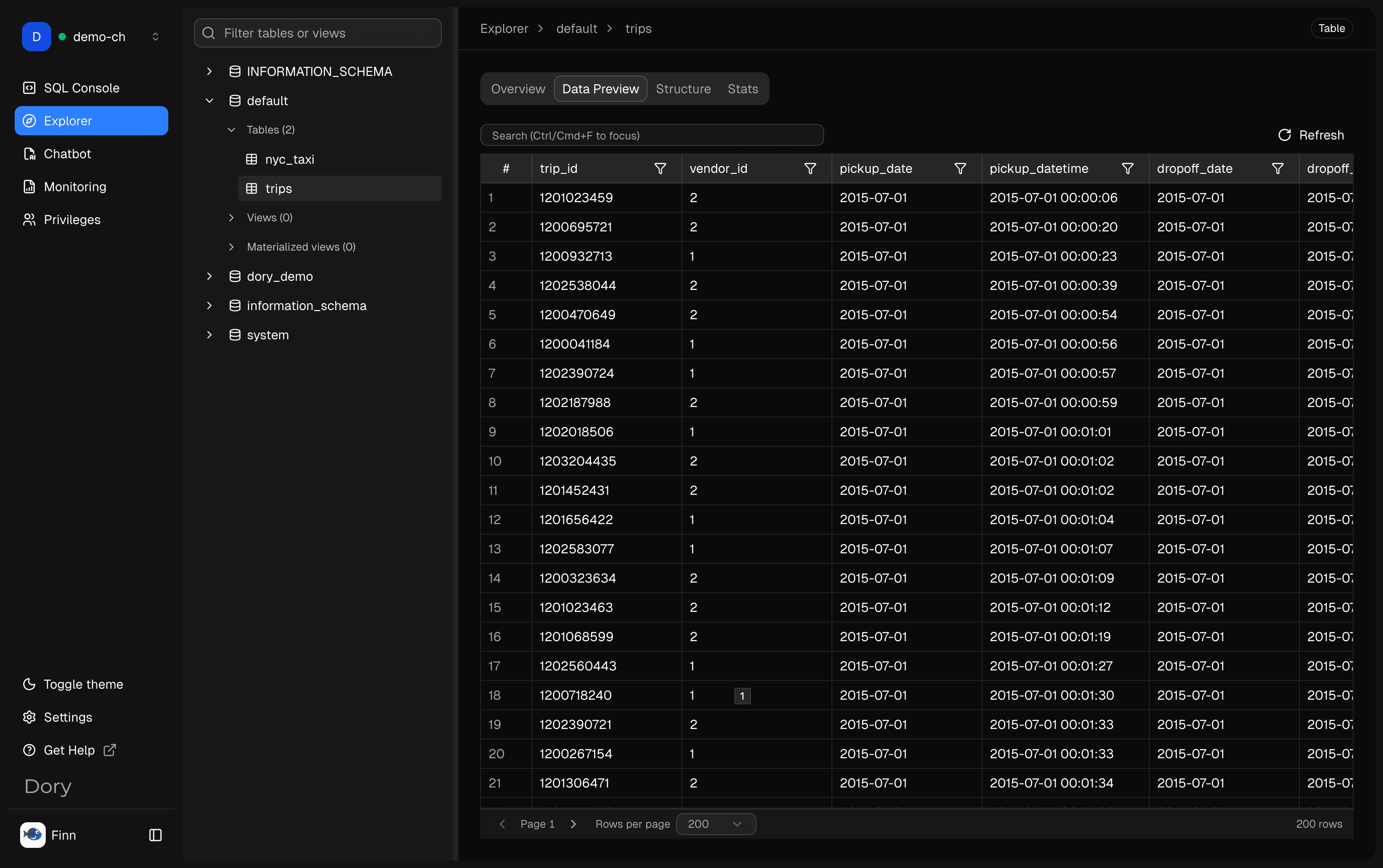Click the database icon next to dory_demo

click(235, 276)
